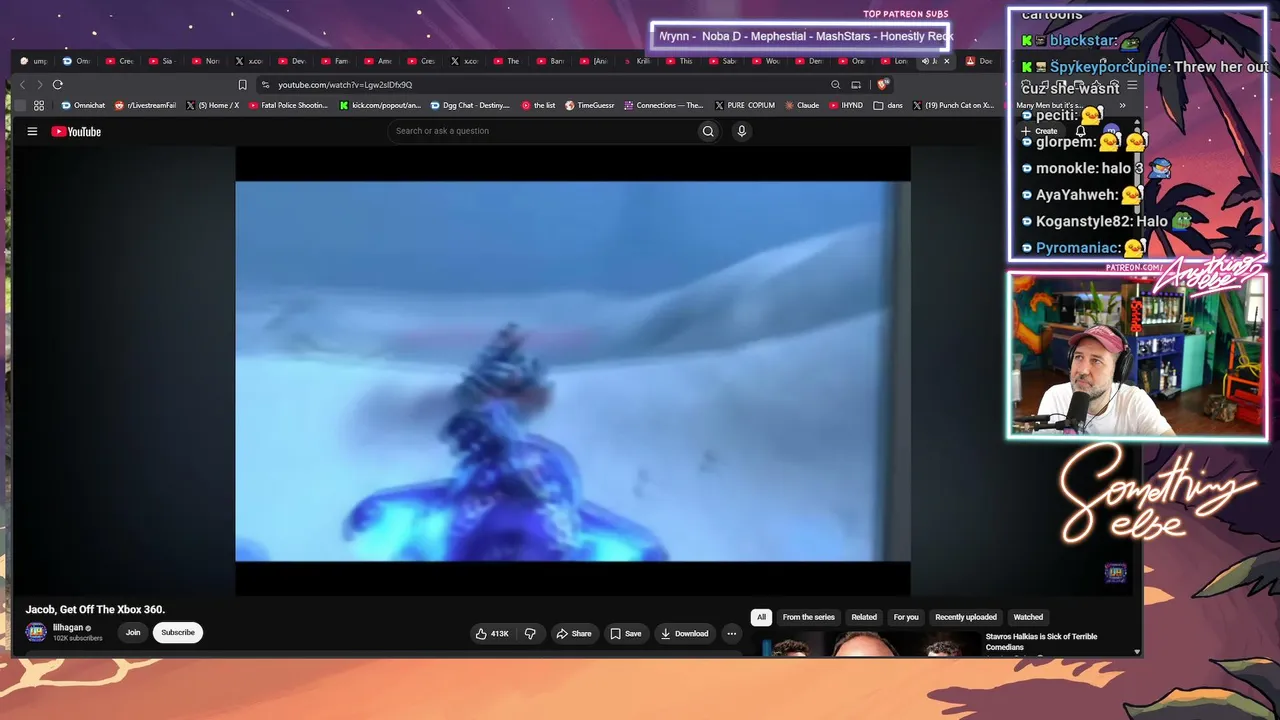This screenshot has width=1280, height=720.
Task: Open 'the list' bookmark
Action: (538, 105)
